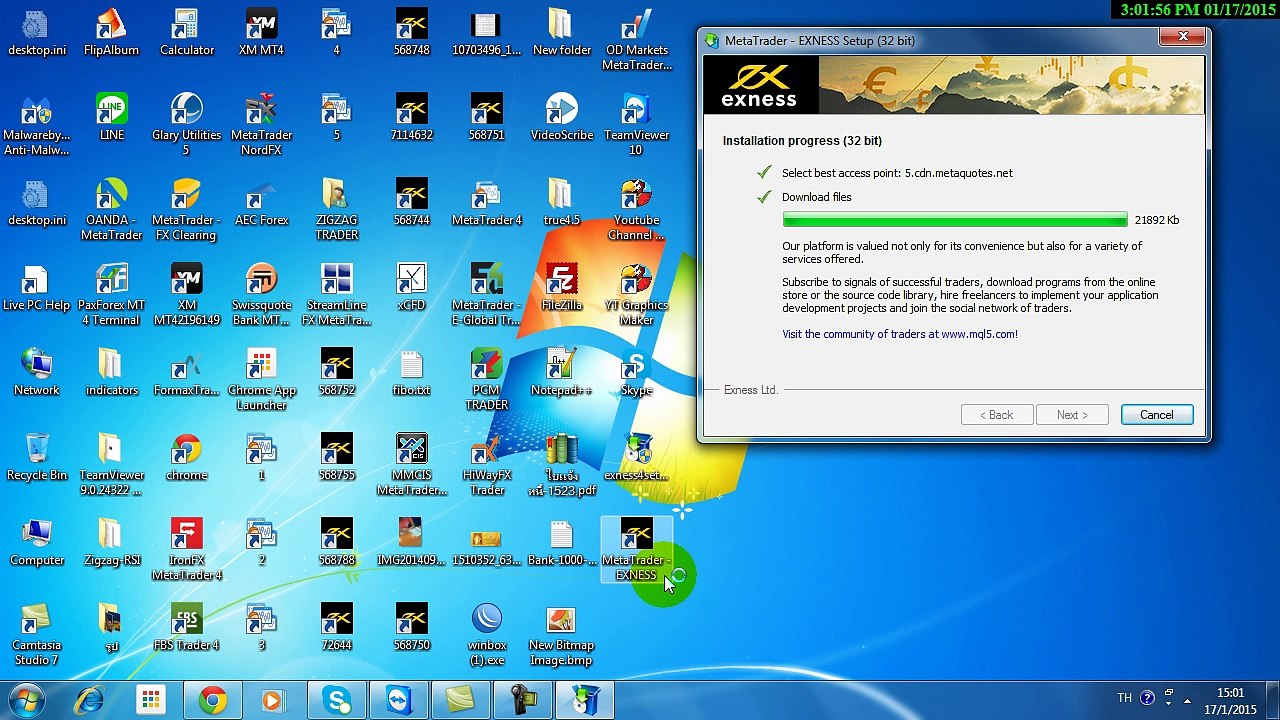Image resolution: width=1280 pixels, height=720 pixels.
Task: Select the MetaTrader - EXNESS desktop shortcut
Action: (636, 550)
